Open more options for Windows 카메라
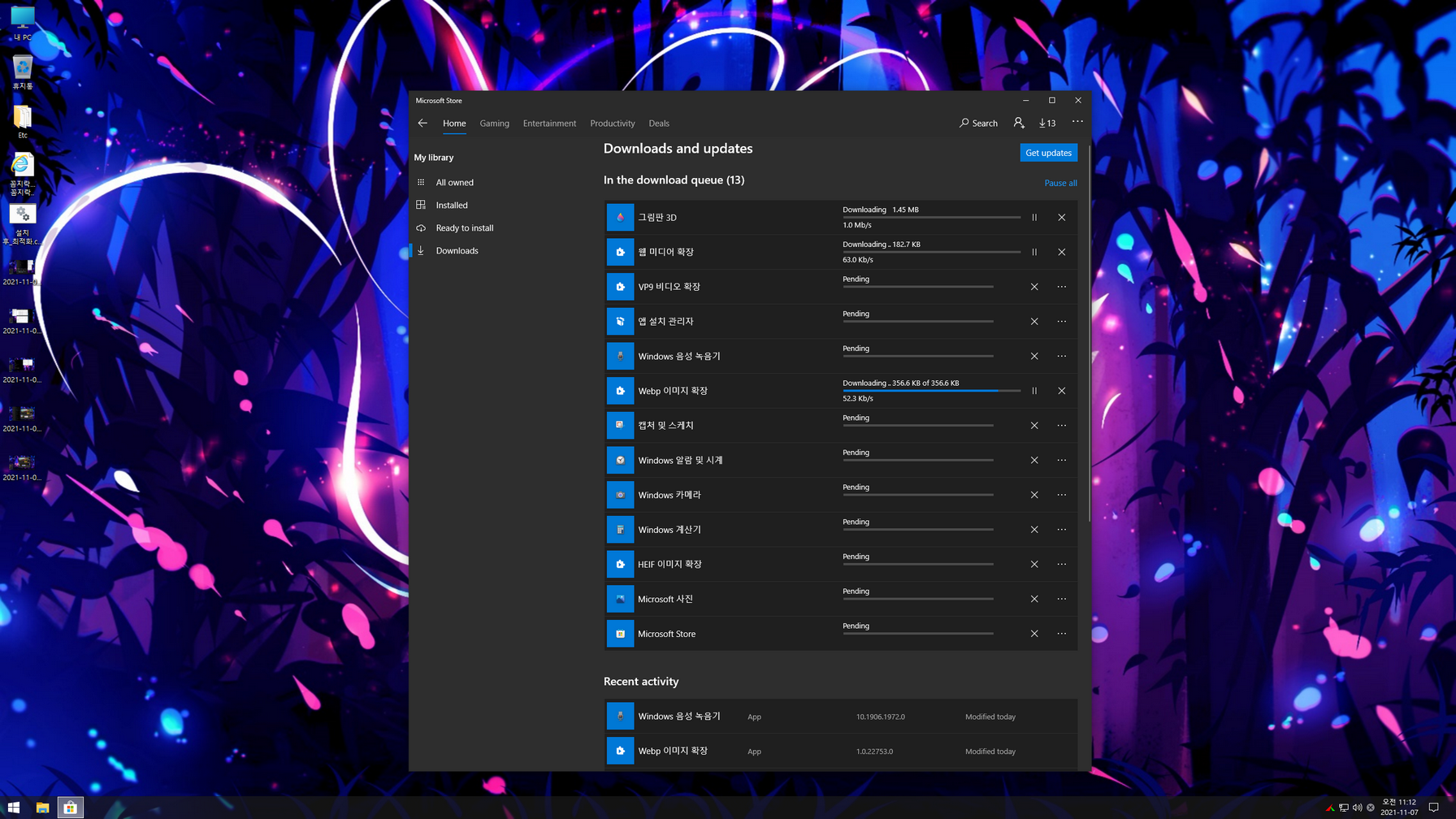The width and height of the screenshot is (1456, 819). [x=1062, y=495]
